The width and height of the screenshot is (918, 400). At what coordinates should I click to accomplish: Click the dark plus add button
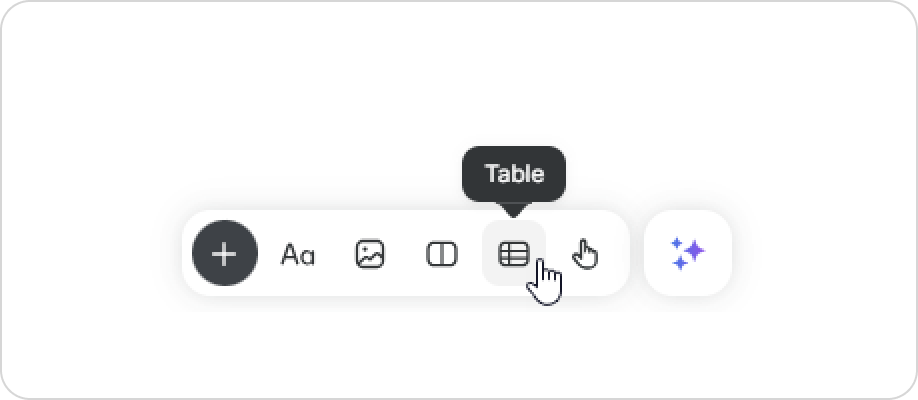coord(224,254)
